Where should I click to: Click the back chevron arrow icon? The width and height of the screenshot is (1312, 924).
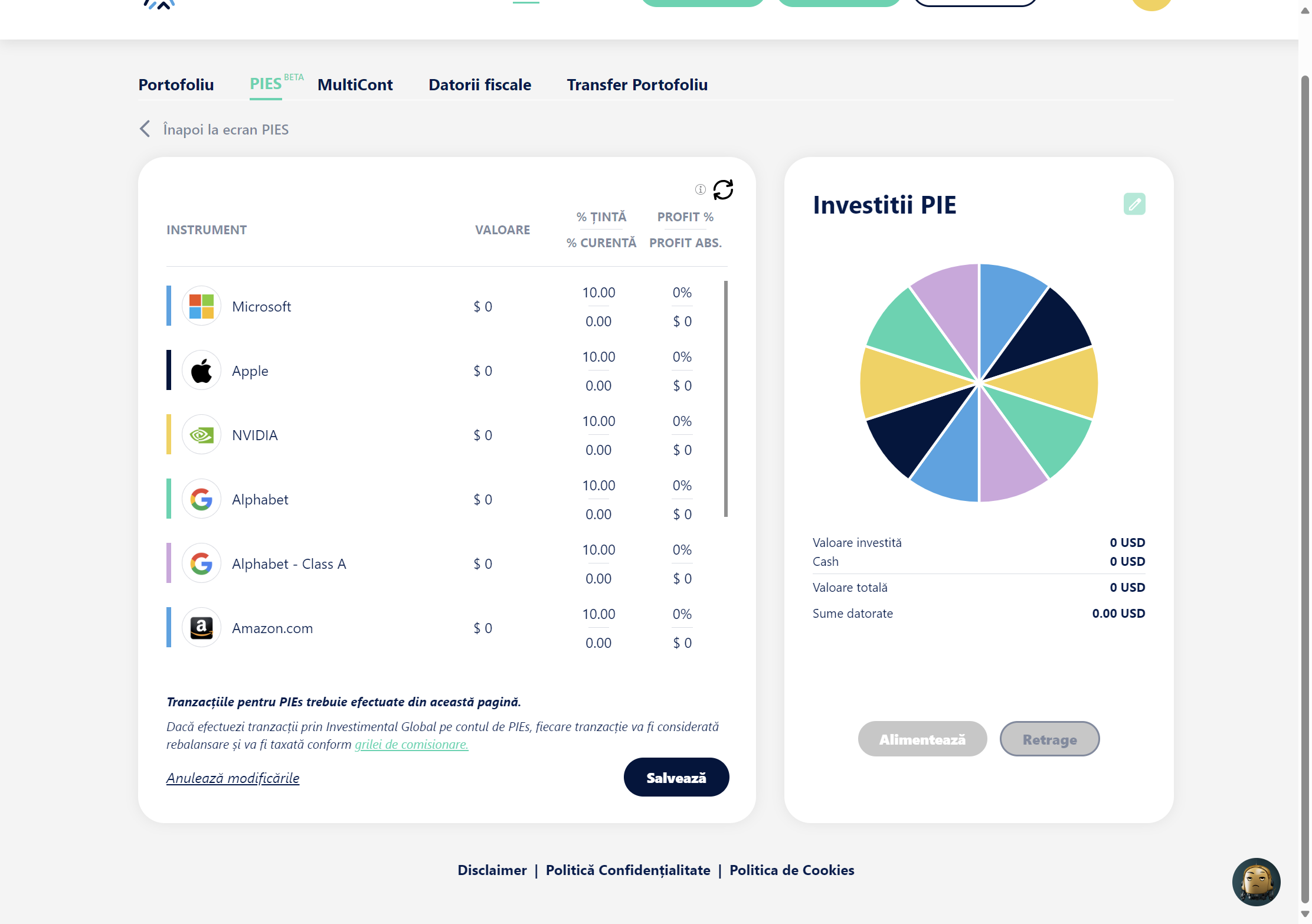pyautogui.click(x=145, y=129)
